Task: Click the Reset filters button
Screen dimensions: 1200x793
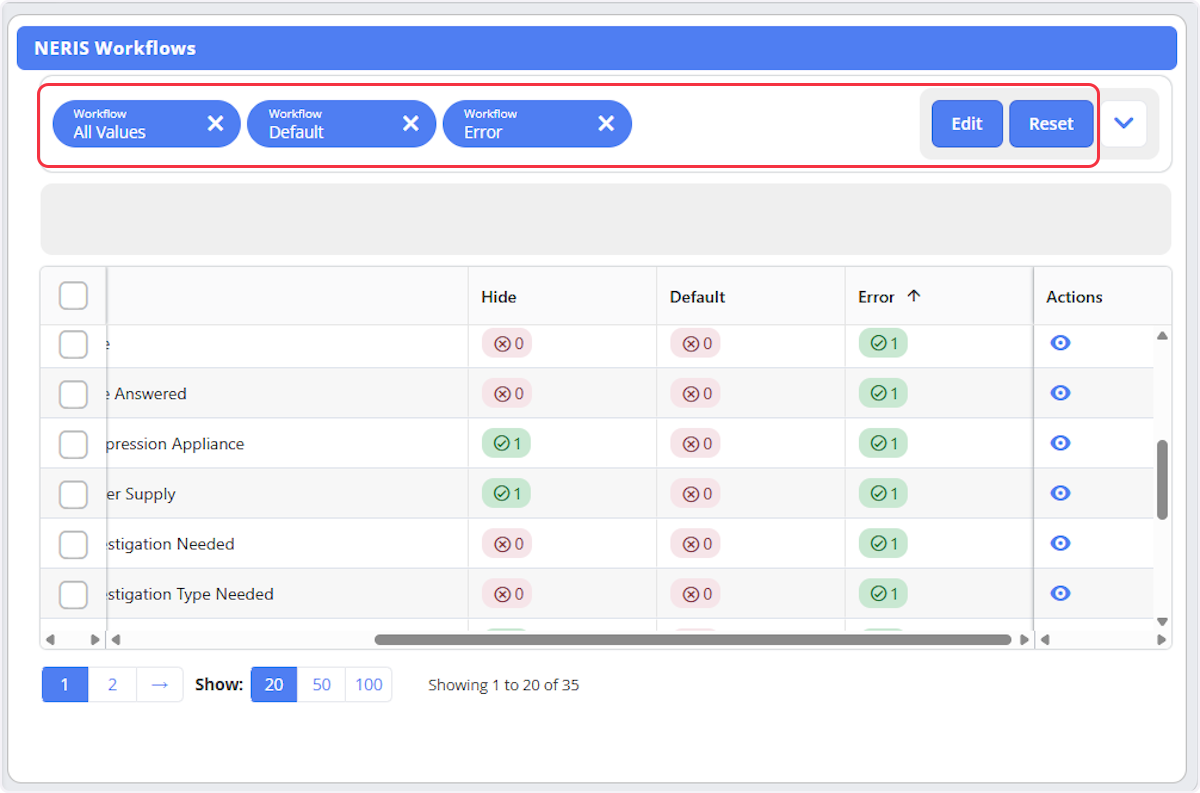Action: (x=1051, y=124)
